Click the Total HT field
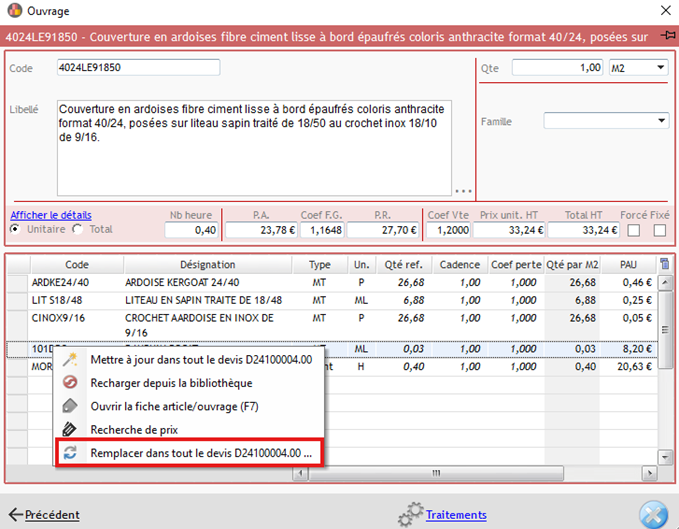The width and height of the screenshot is (679, 529). coord(583,230)
